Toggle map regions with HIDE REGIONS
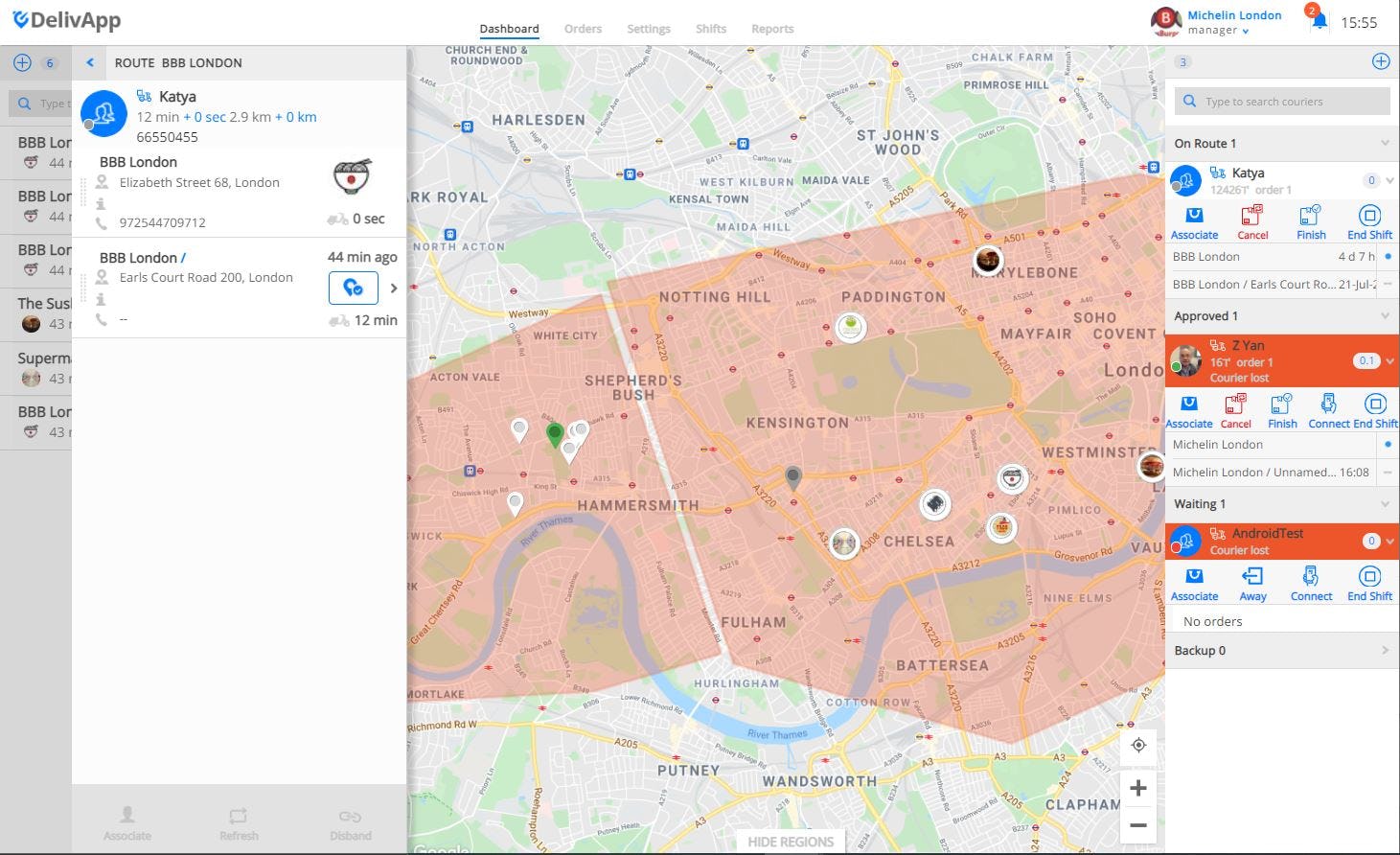 [791, 842]
